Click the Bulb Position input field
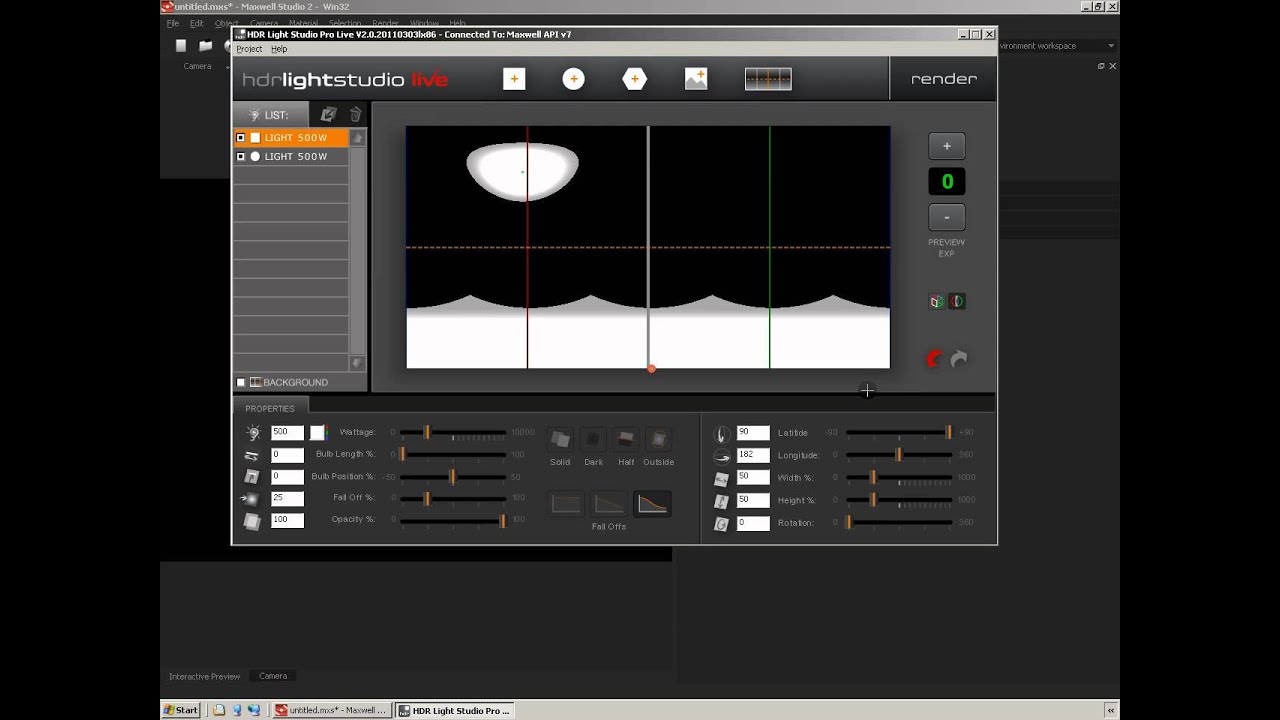This screenshot has width=1280, height=720. [287, 476]
